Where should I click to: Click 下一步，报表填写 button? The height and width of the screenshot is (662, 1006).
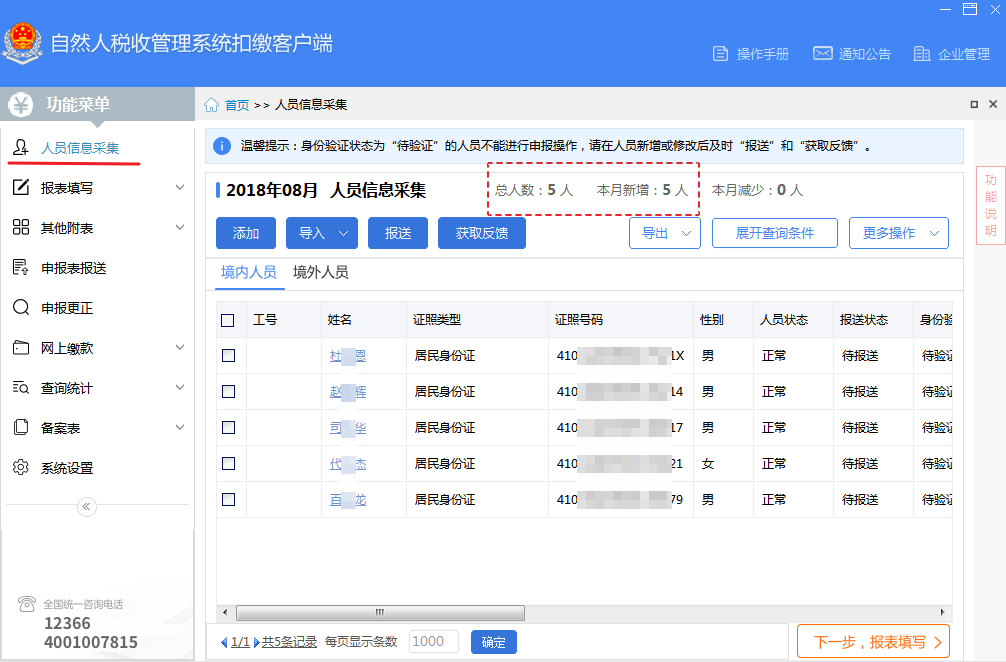coord(873,641)
